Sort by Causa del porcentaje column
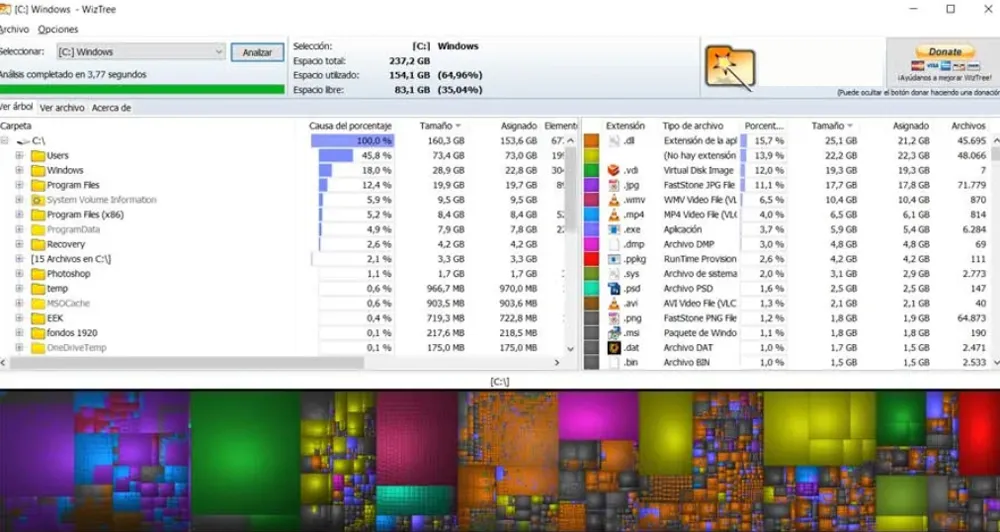 pyautogui.click(x=350, y=126)
